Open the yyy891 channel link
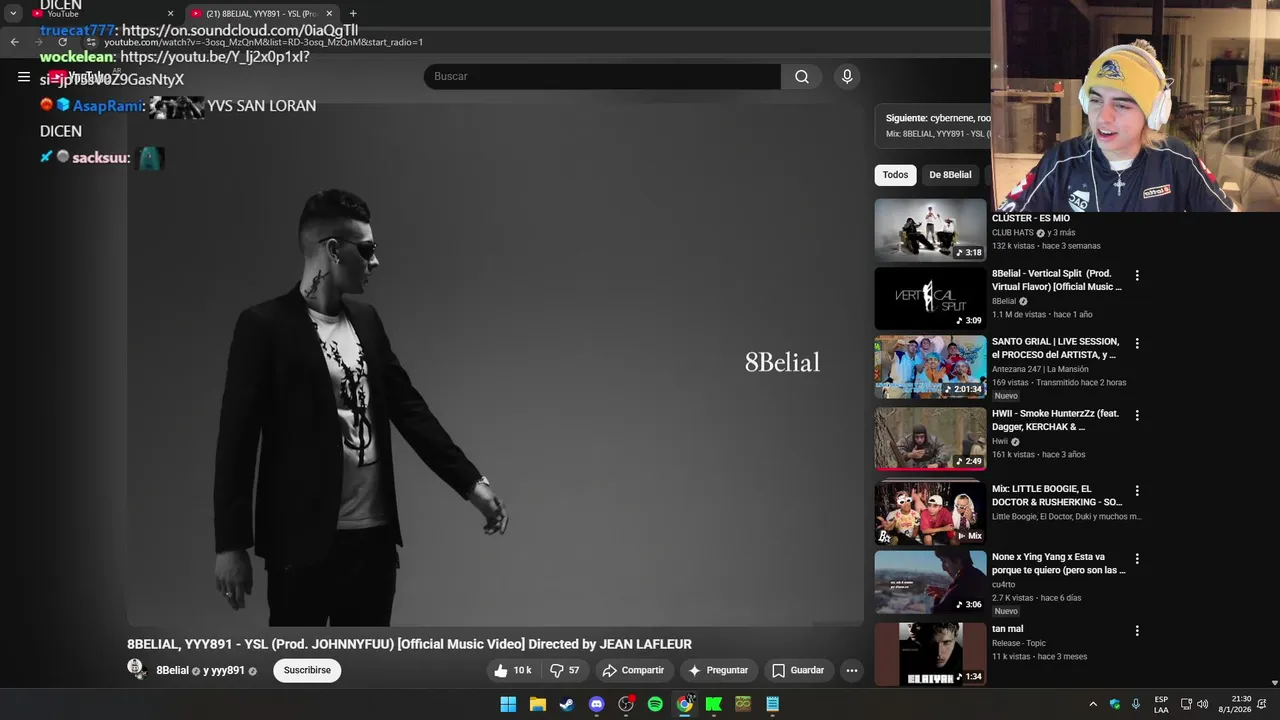The image size is (1280, 720). tap(228, 670)
